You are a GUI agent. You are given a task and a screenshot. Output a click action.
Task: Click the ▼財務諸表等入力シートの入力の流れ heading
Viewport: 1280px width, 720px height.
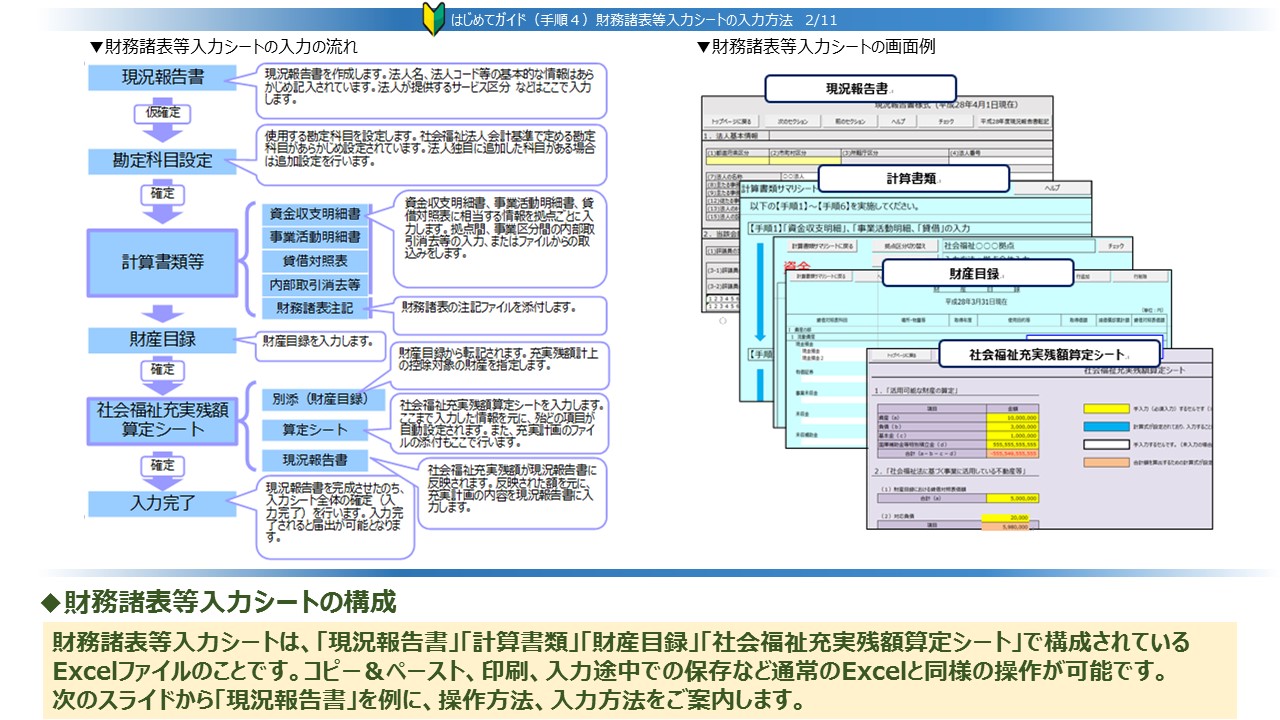222,47
